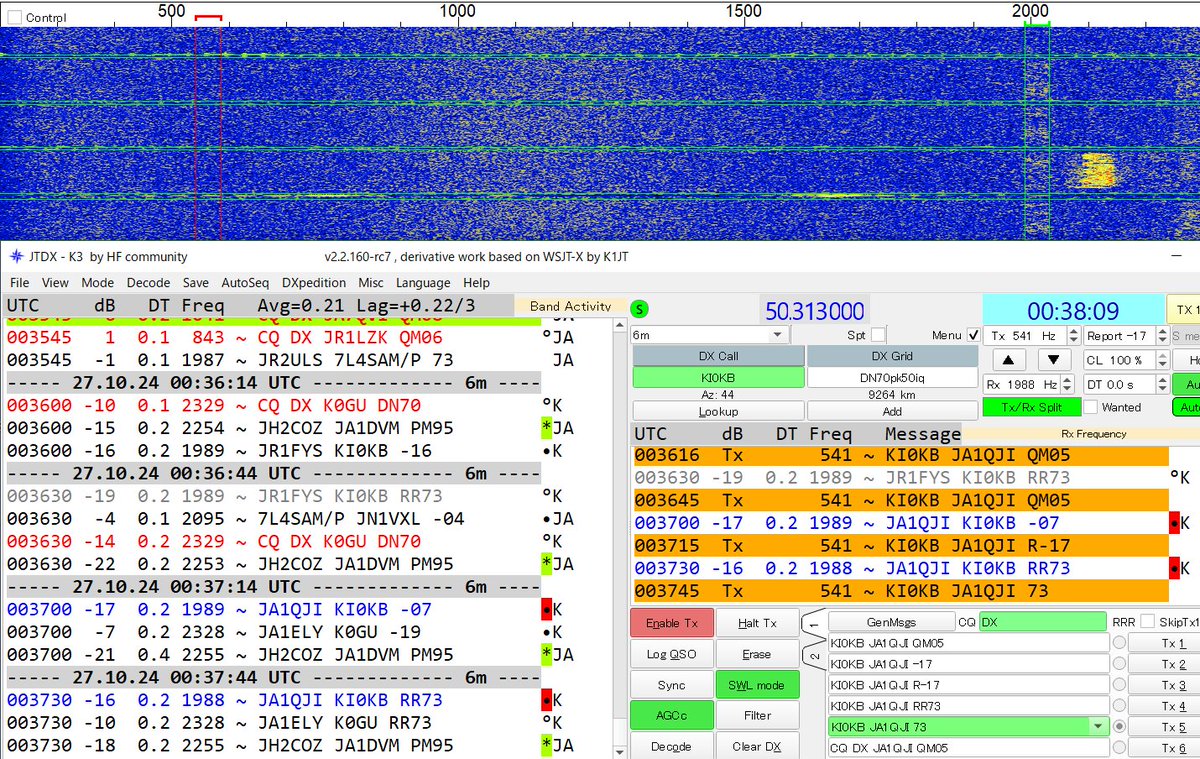Open the Misc menu
The image size is (1200, 759).
tap(371, 283)
